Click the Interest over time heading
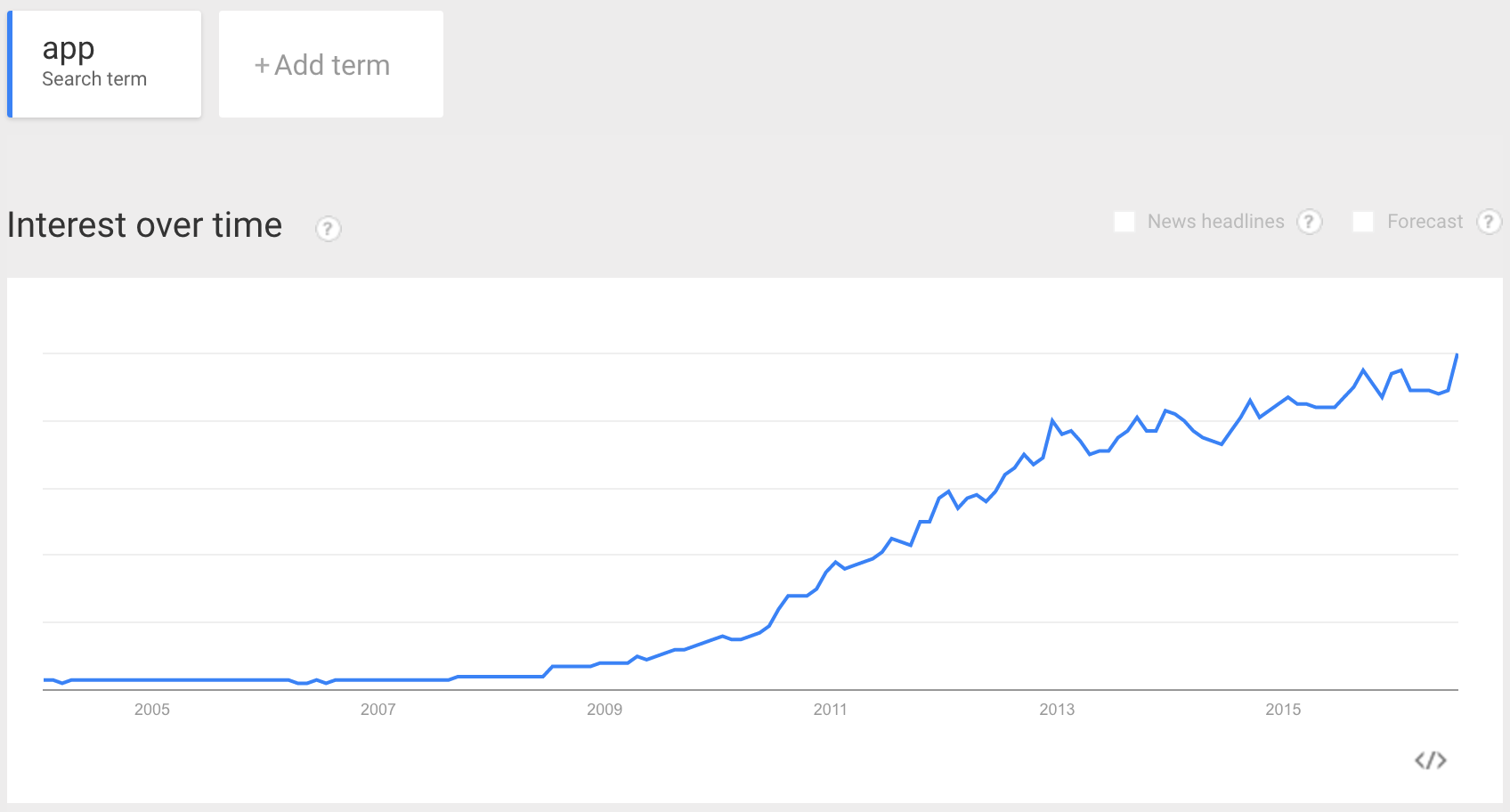 tap(144, 225)
